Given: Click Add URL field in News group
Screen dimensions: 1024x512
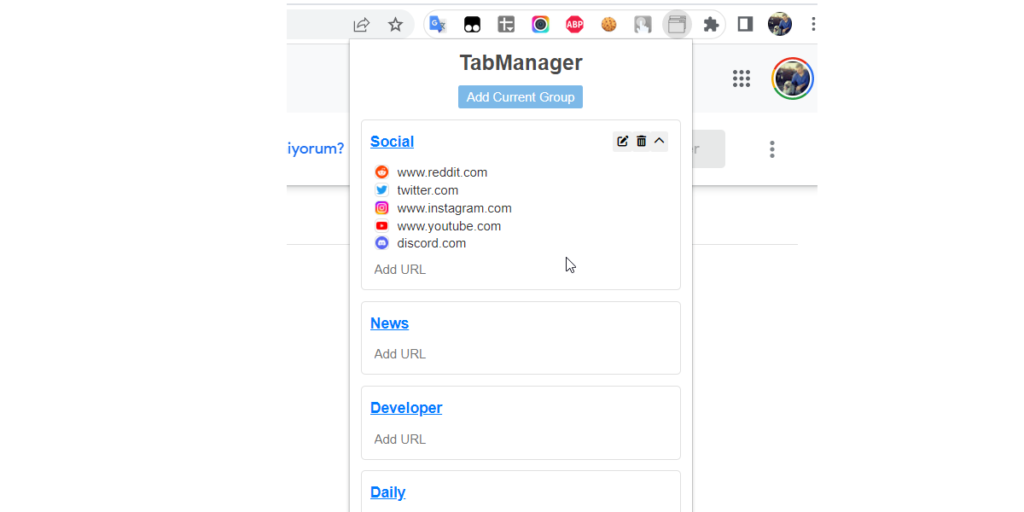Looking at the screenshot, I should (400, 354).
